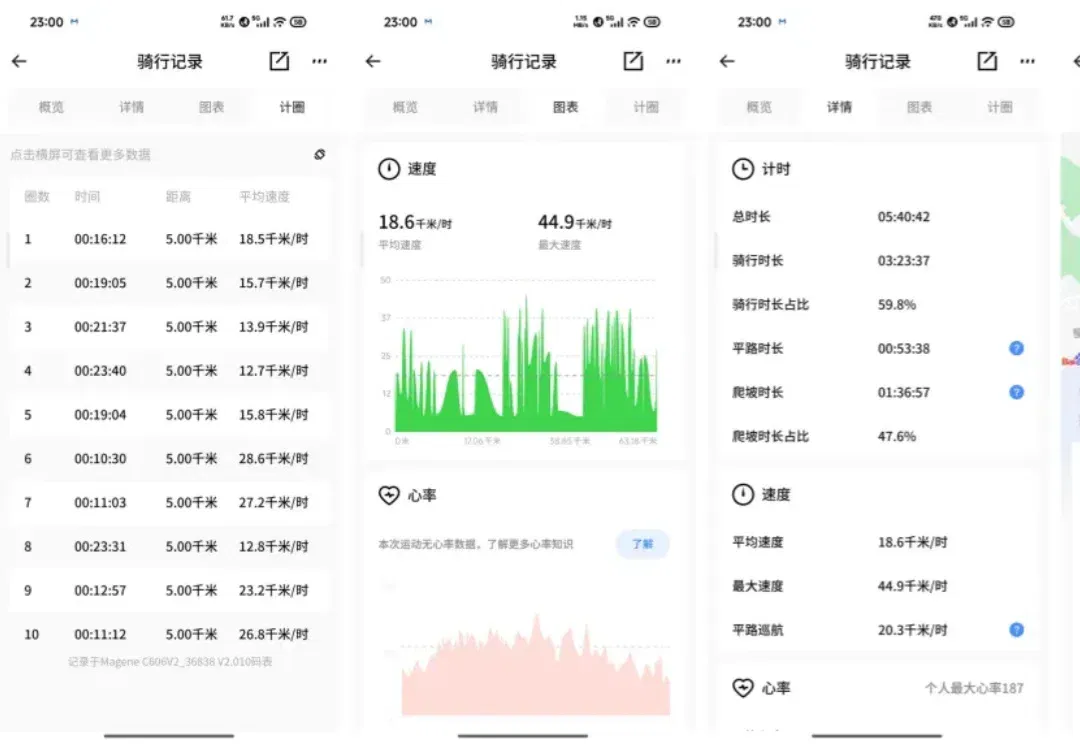
Task: Select lap 9 row with 23.2千米/时
Action: point(169,590)
